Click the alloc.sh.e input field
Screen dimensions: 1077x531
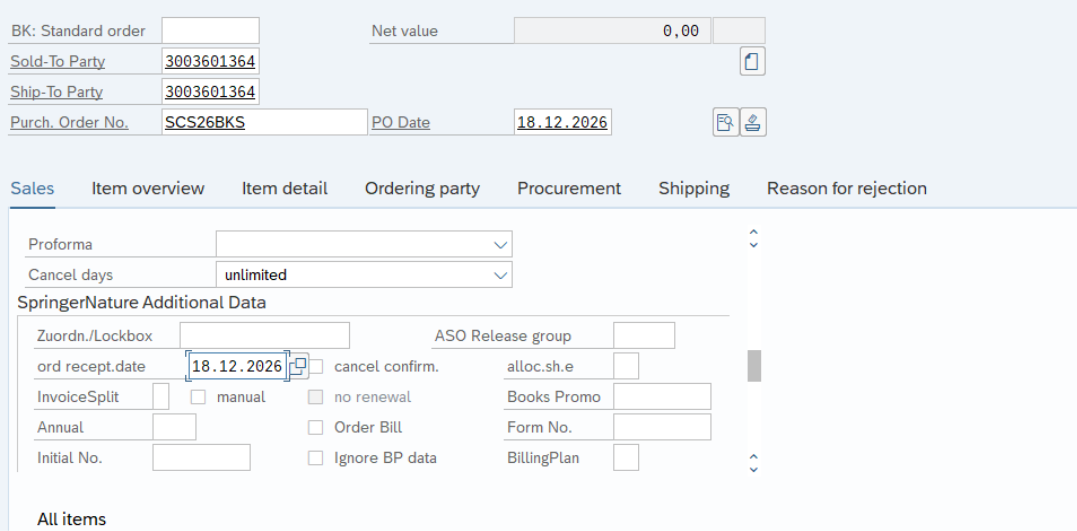click(x=626, y=366)
